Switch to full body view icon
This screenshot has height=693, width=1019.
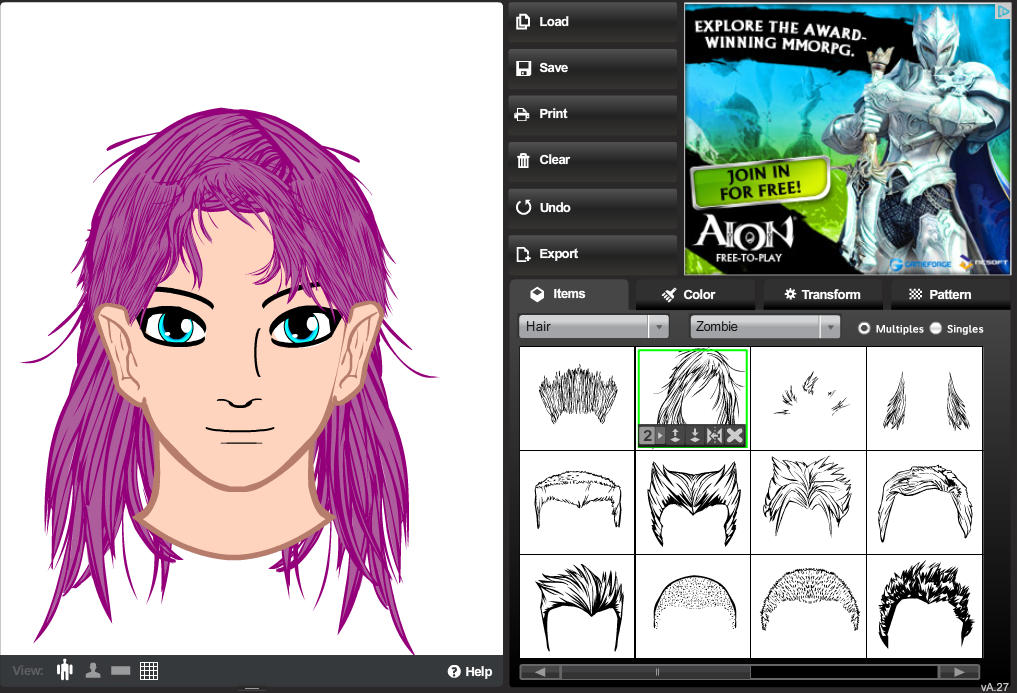tap(66, 671)
